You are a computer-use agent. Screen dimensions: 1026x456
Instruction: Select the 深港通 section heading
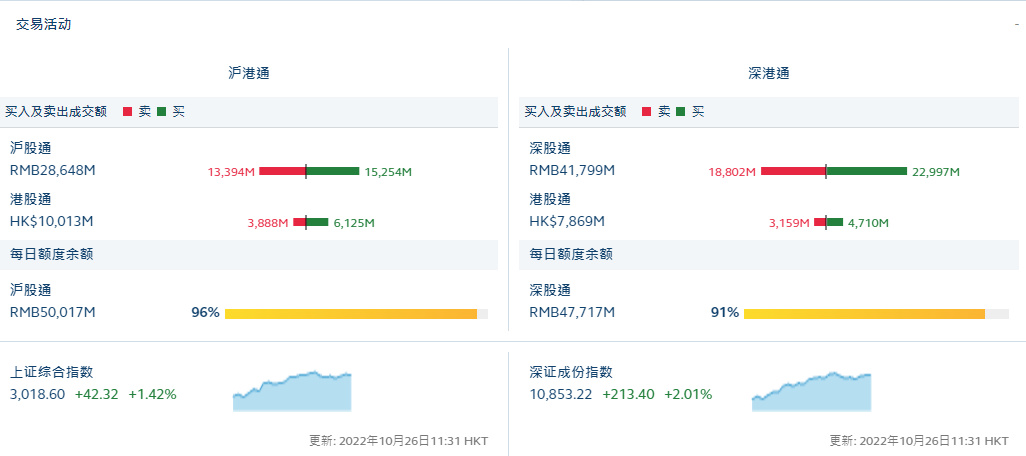(769, 73)
